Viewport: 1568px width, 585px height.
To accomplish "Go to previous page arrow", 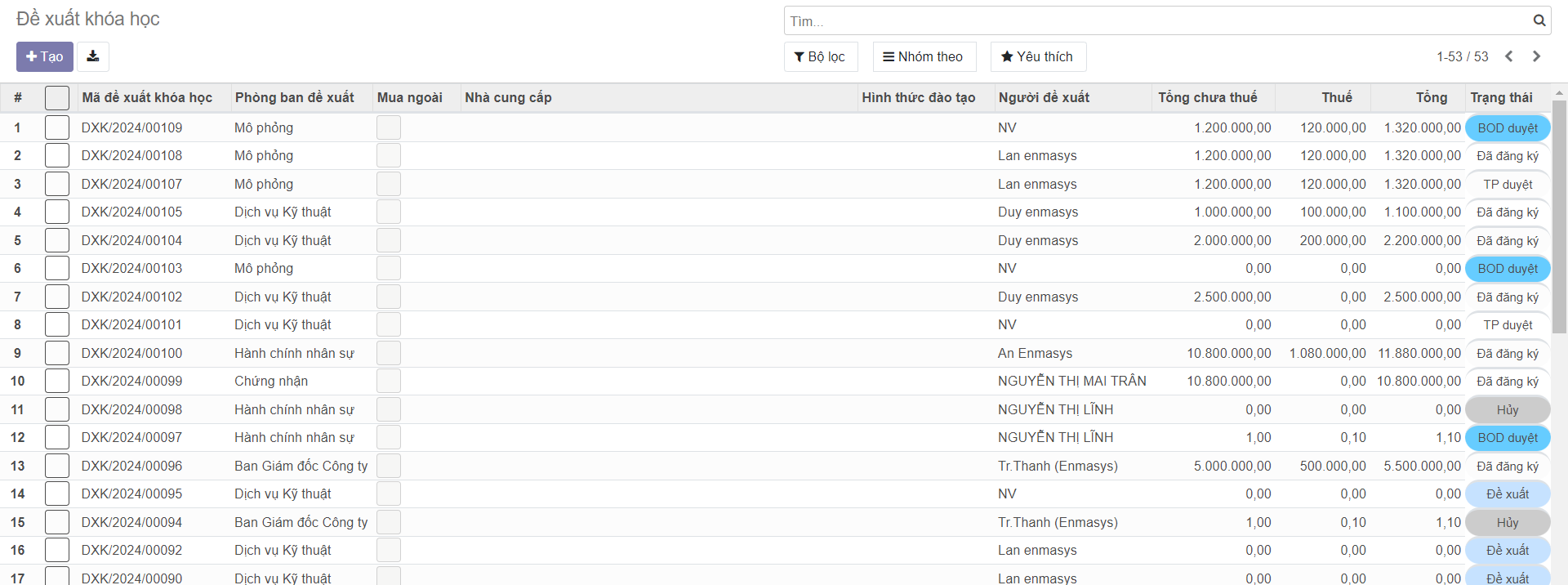I will click(x=1508, y=56).
